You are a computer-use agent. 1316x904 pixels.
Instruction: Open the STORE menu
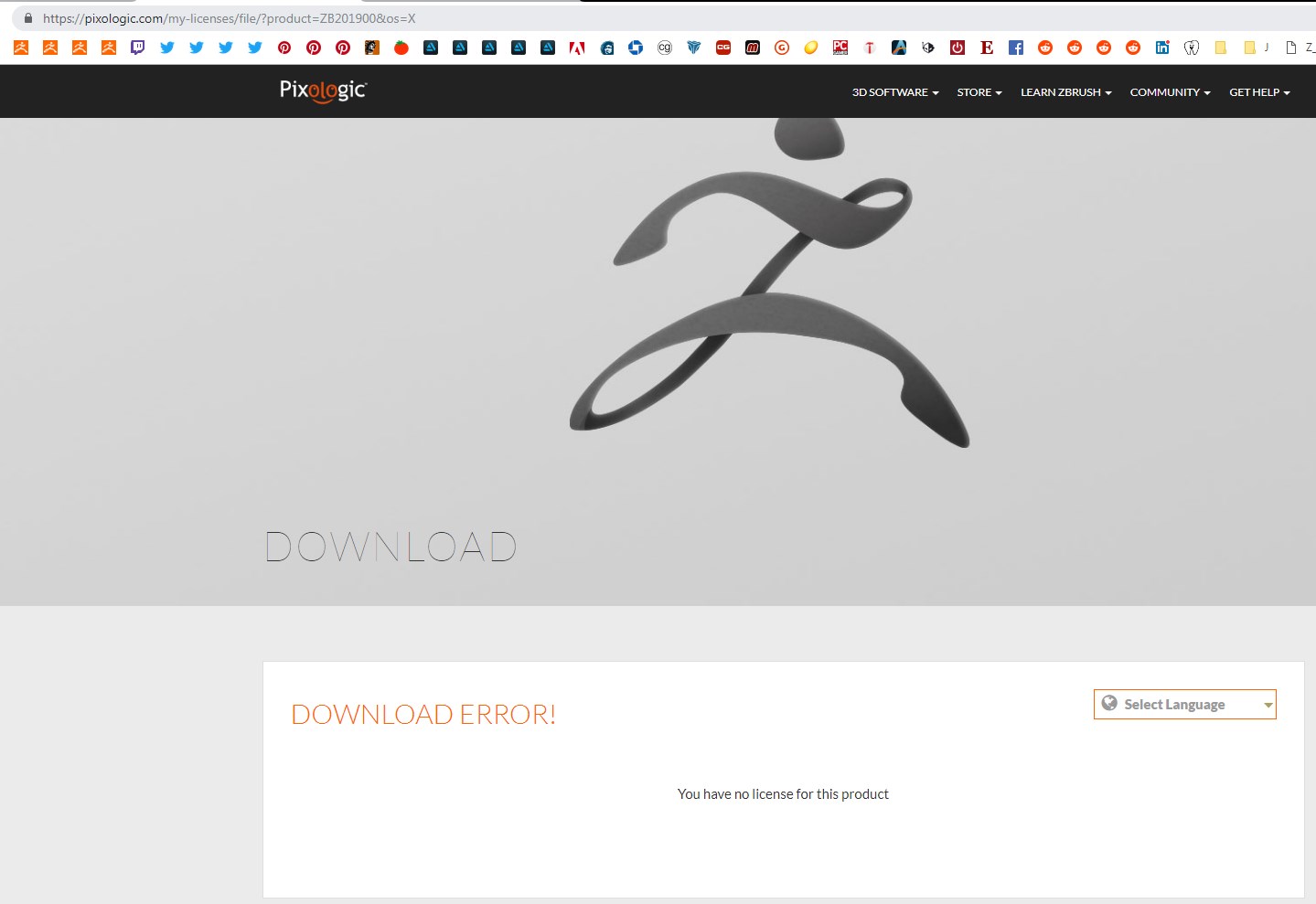point(979,92)
